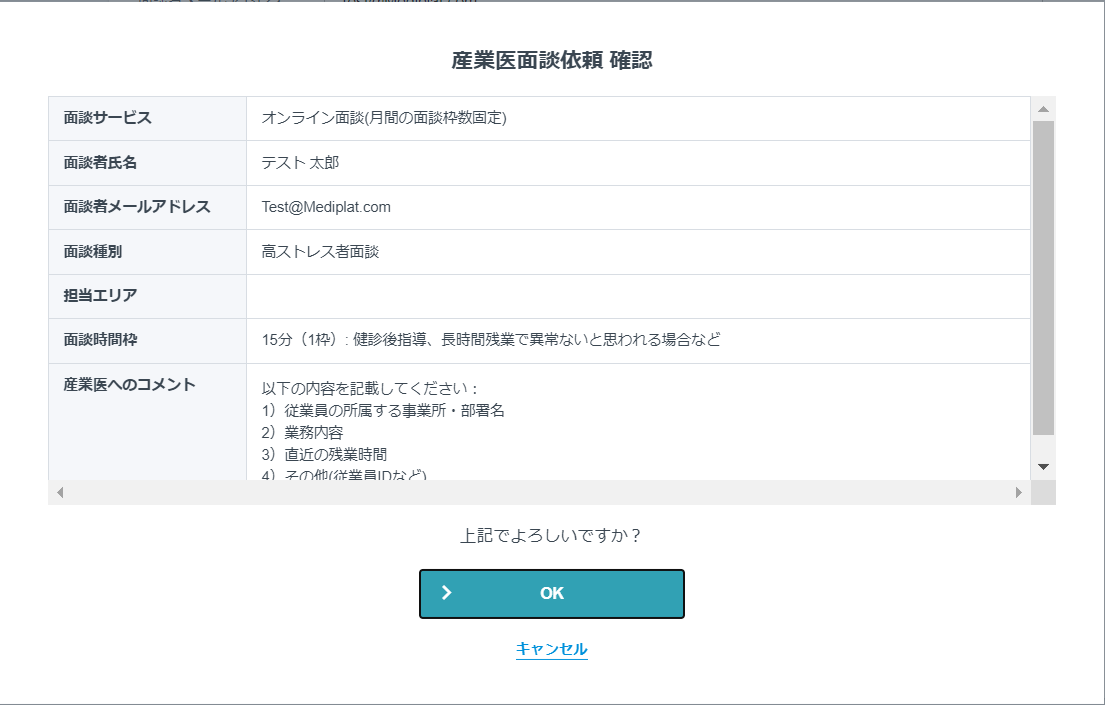Click the horizontal scrollbar right arrow
The height and width of the screenshot is (705, 1105).
(x=1018, y=491)
